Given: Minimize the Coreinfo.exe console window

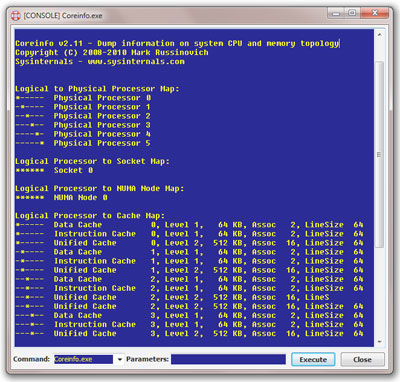Looking at the screenshot, I should (x=336, y=14).
